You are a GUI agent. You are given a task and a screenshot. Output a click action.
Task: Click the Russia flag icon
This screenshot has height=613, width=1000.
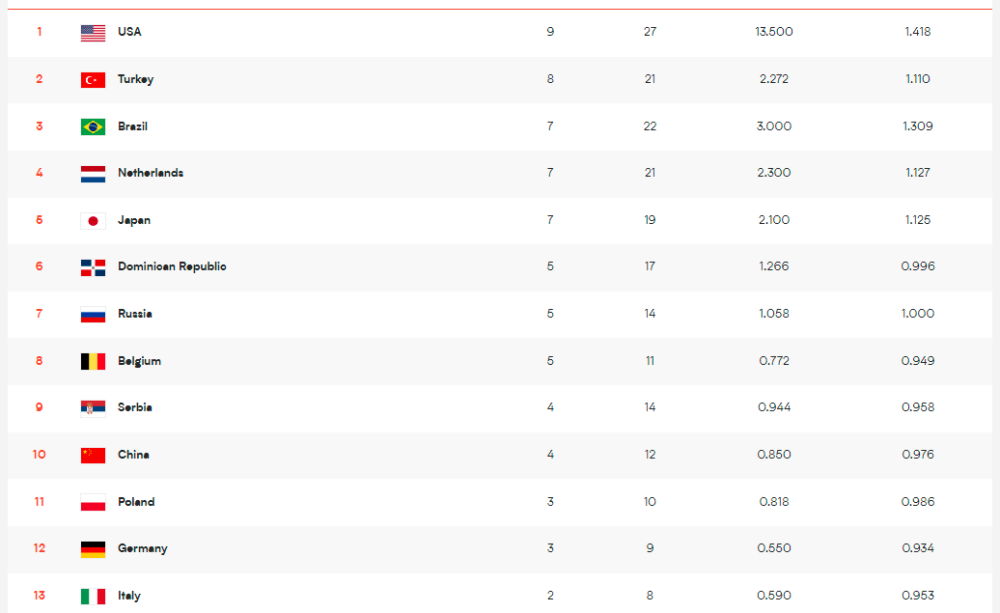tap(93, 315)
